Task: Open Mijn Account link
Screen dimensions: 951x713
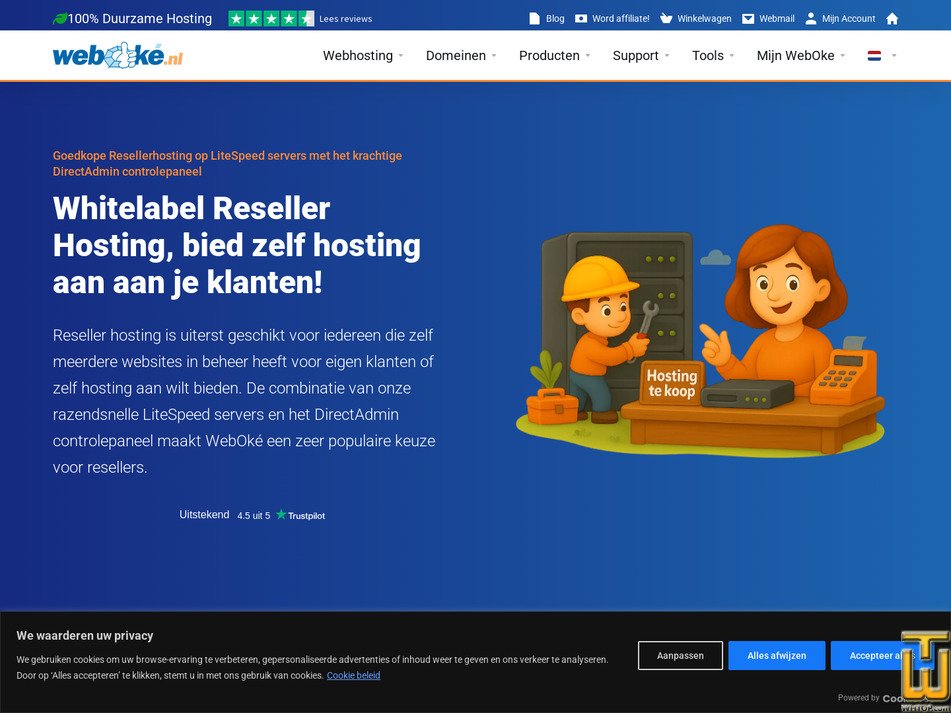Action: point(849,19)
